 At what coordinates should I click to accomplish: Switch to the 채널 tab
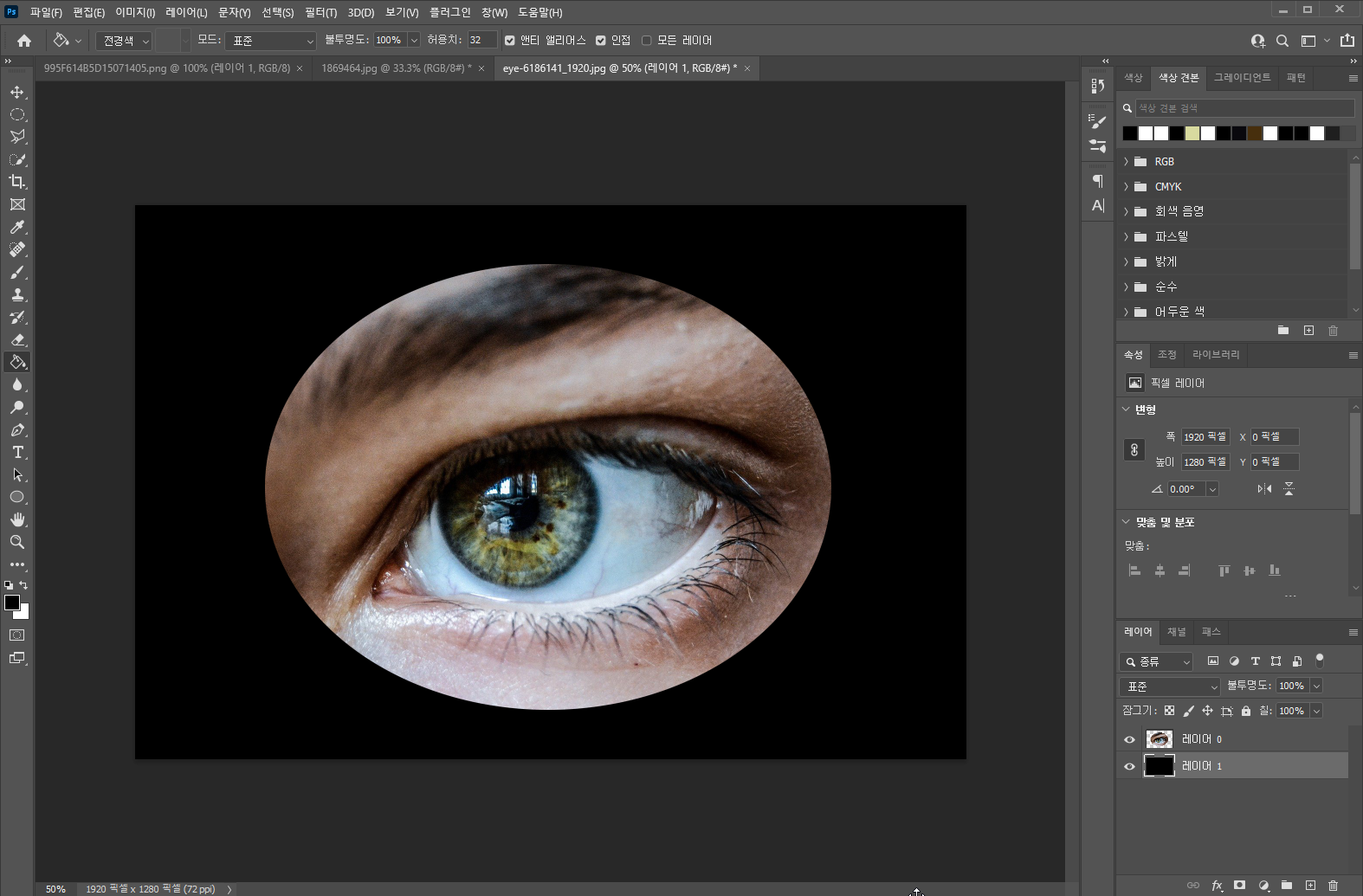pos(1176,632)
